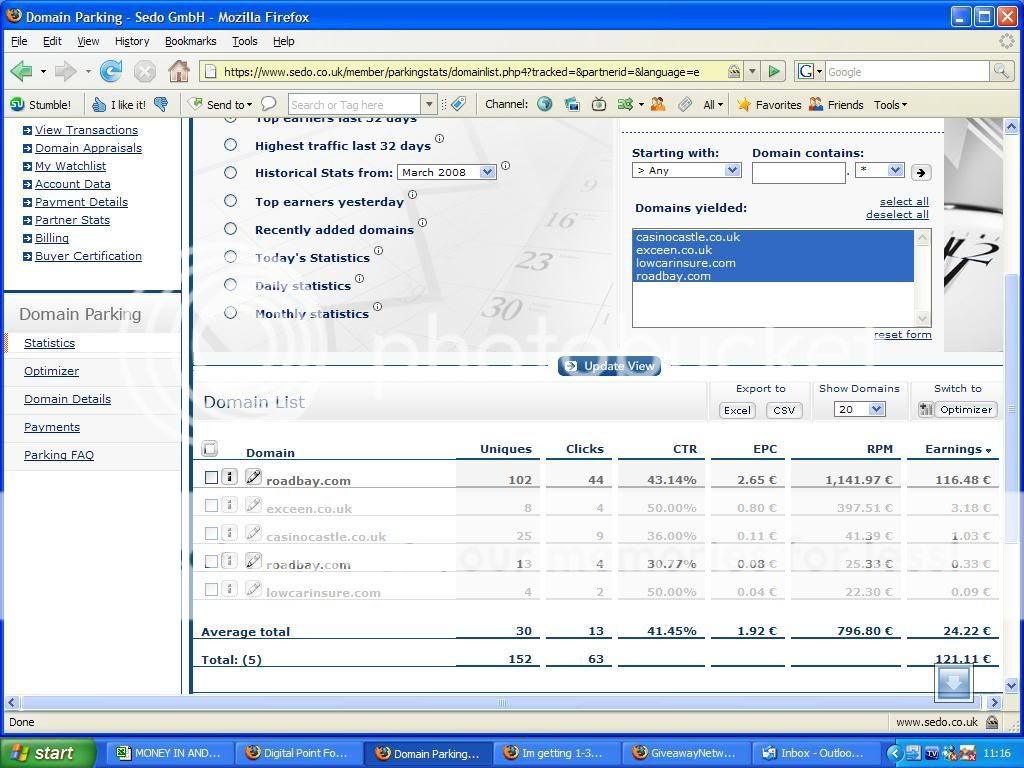The height and width of the screenshot is (768, 1024).
Task: Click the Firefox Back arrow
Action: coord(22,71)
